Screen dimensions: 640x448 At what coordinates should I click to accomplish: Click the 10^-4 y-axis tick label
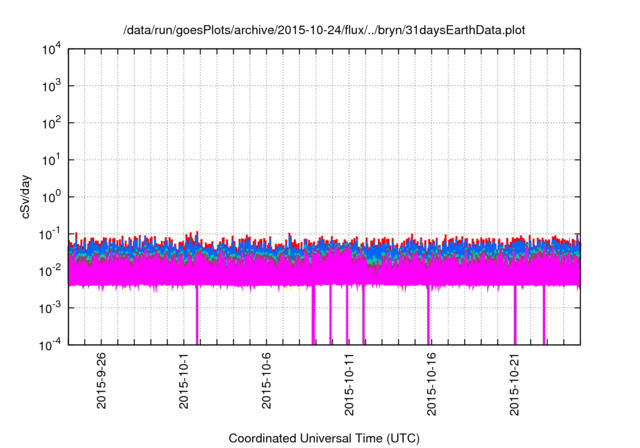[x=51, y=346]
